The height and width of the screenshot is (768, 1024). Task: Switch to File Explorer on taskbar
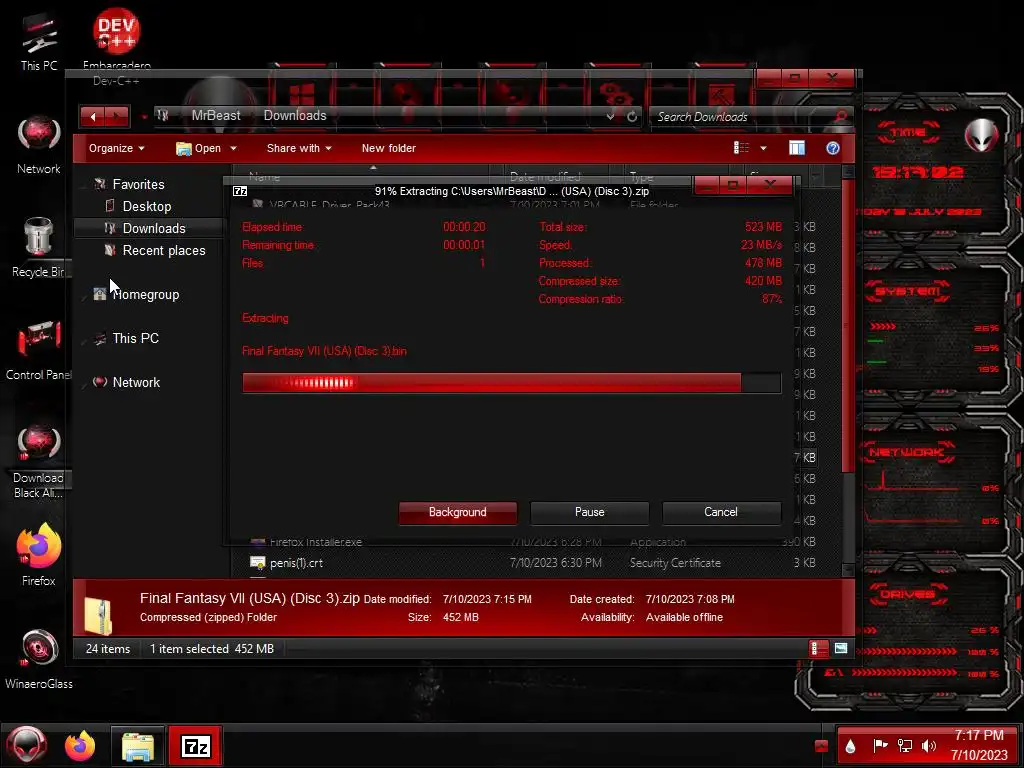pos(138,746)
